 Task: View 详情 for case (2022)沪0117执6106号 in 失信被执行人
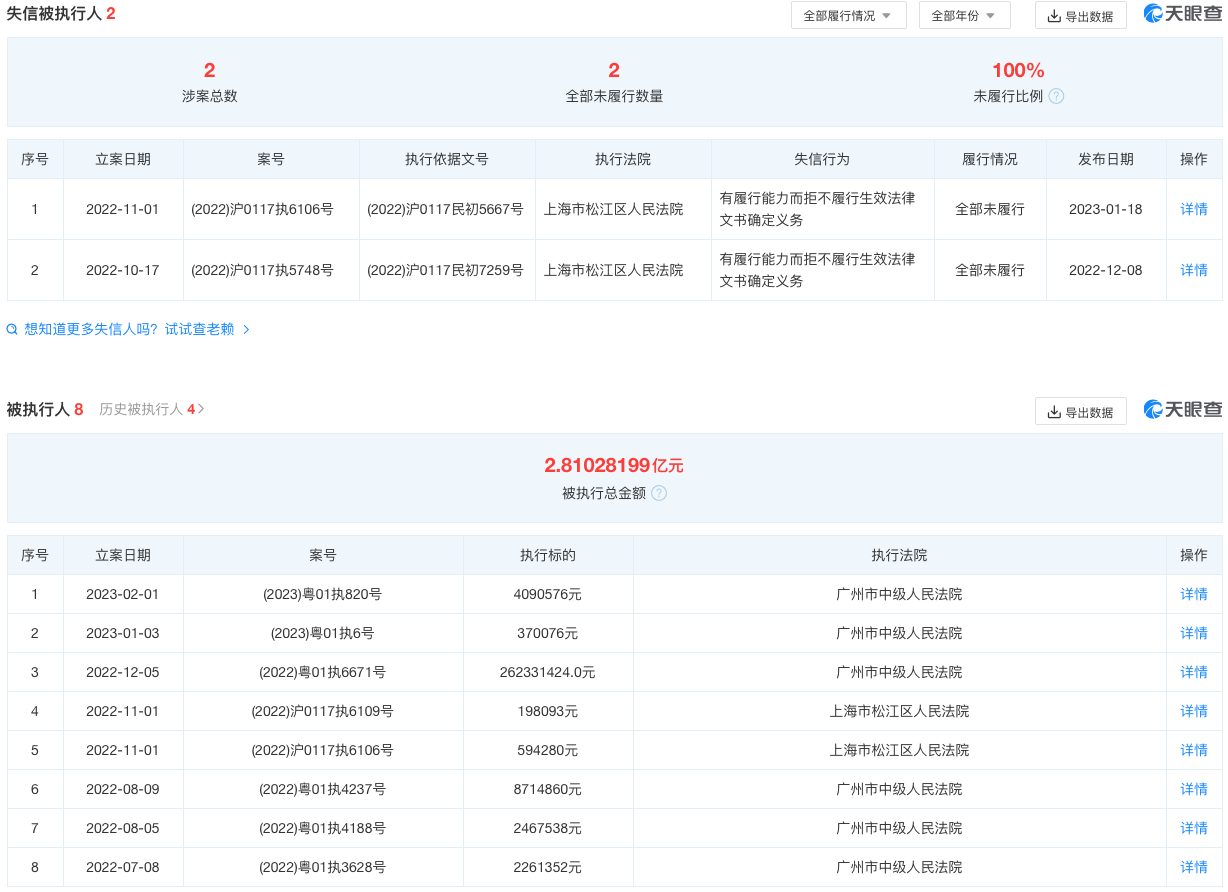[x=1194, y=209]
